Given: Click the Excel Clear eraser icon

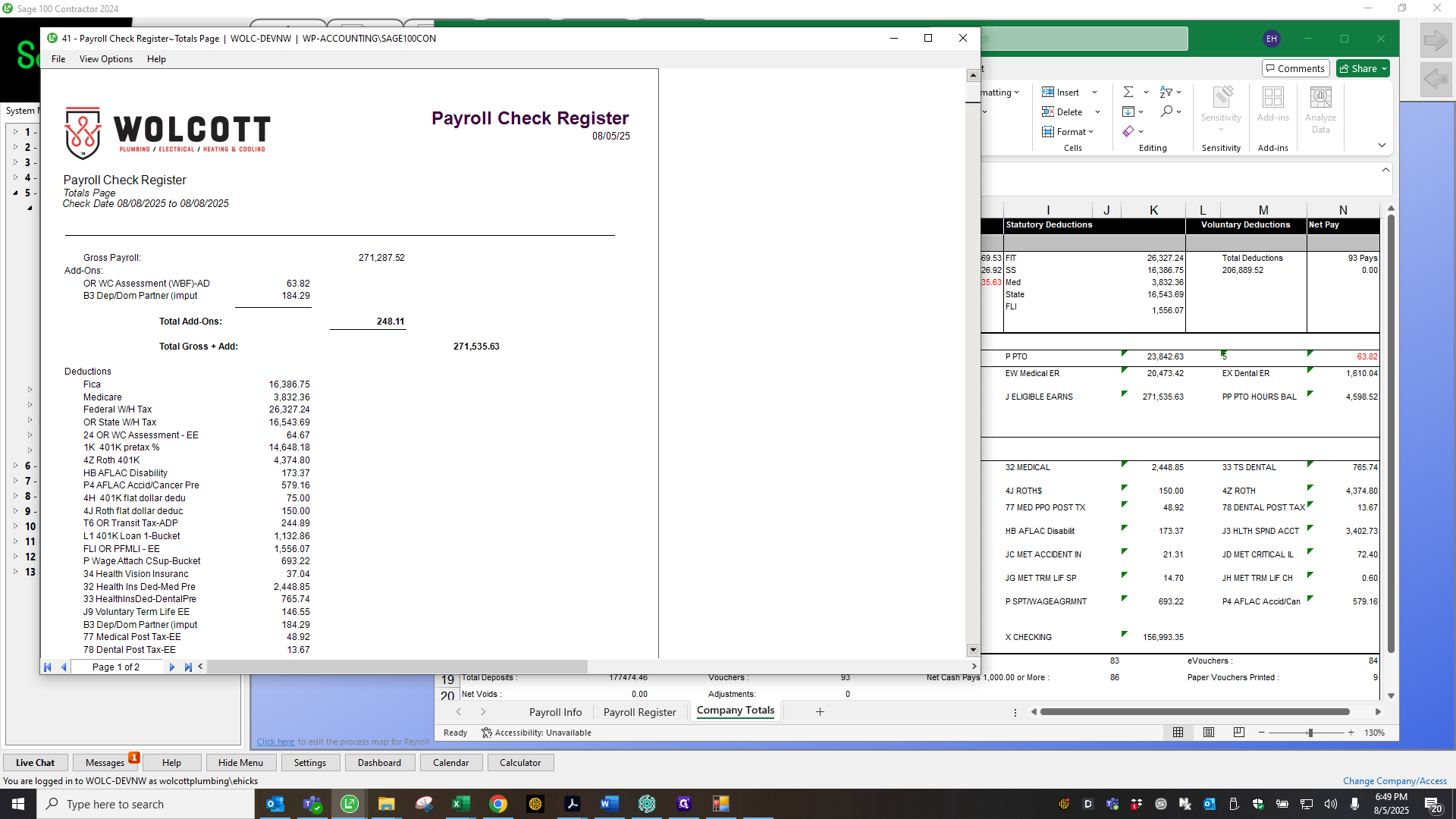Looking at the screenshot, I should (1128, 131).
